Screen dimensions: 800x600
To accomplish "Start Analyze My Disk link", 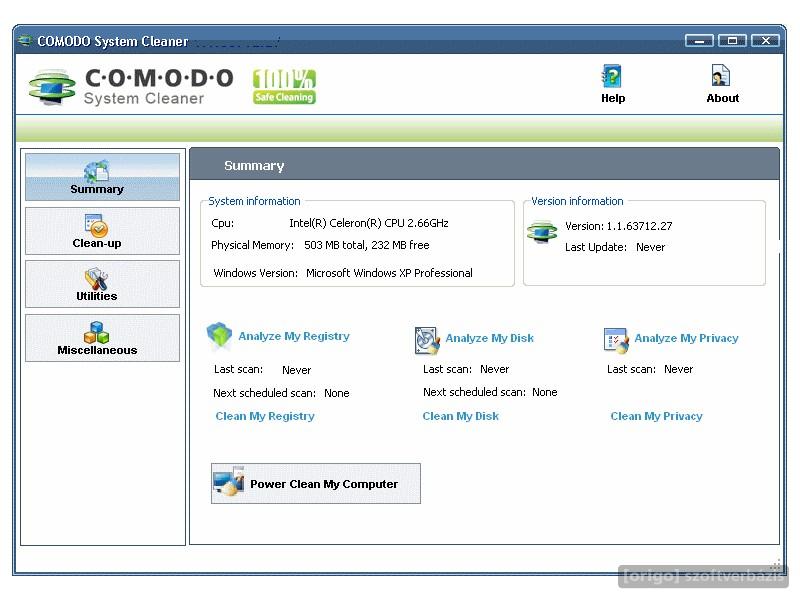I will click(489, 338).
